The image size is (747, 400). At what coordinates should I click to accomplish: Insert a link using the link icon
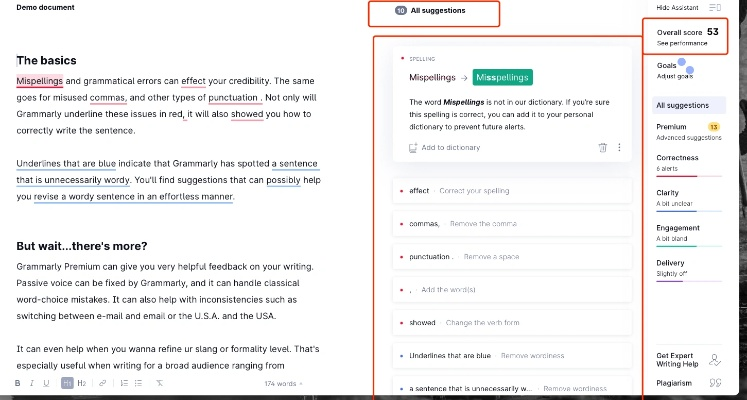click(102, 383)
